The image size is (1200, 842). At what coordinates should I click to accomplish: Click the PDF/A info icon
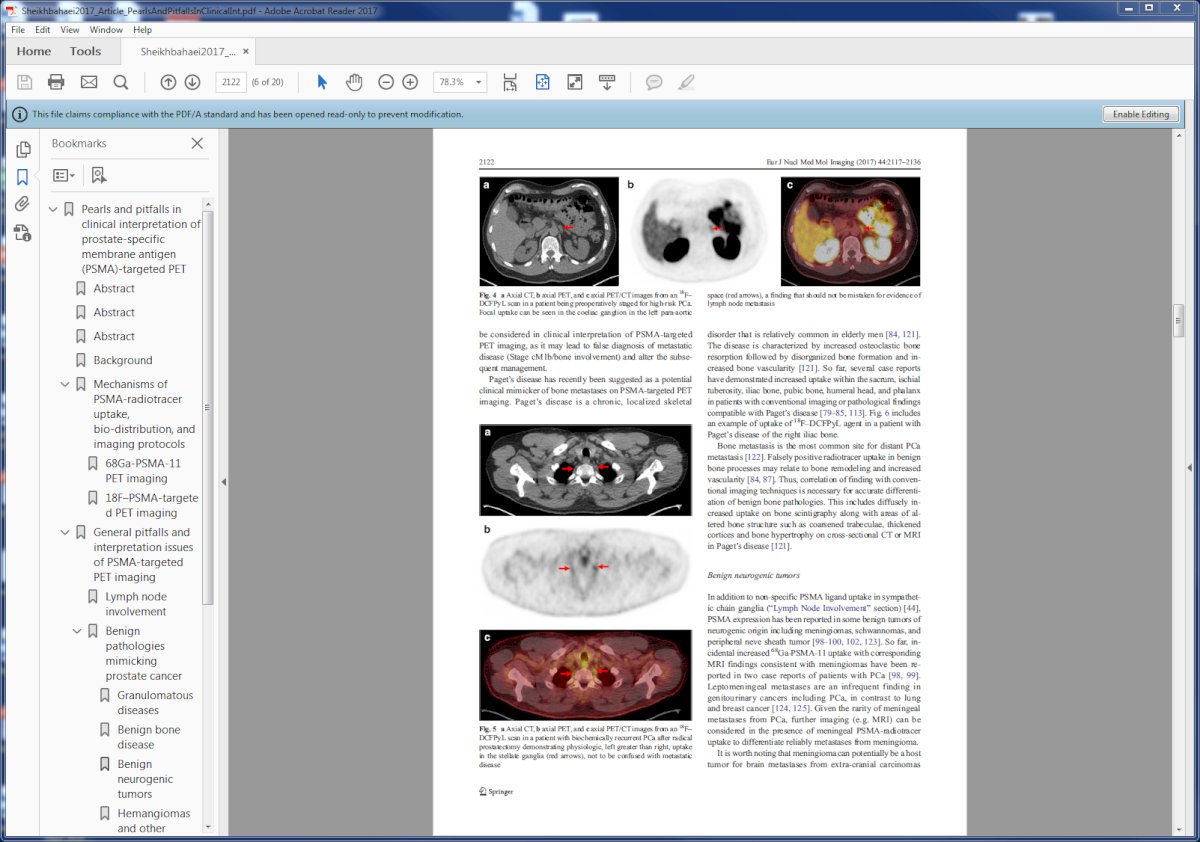click(19, 114)
